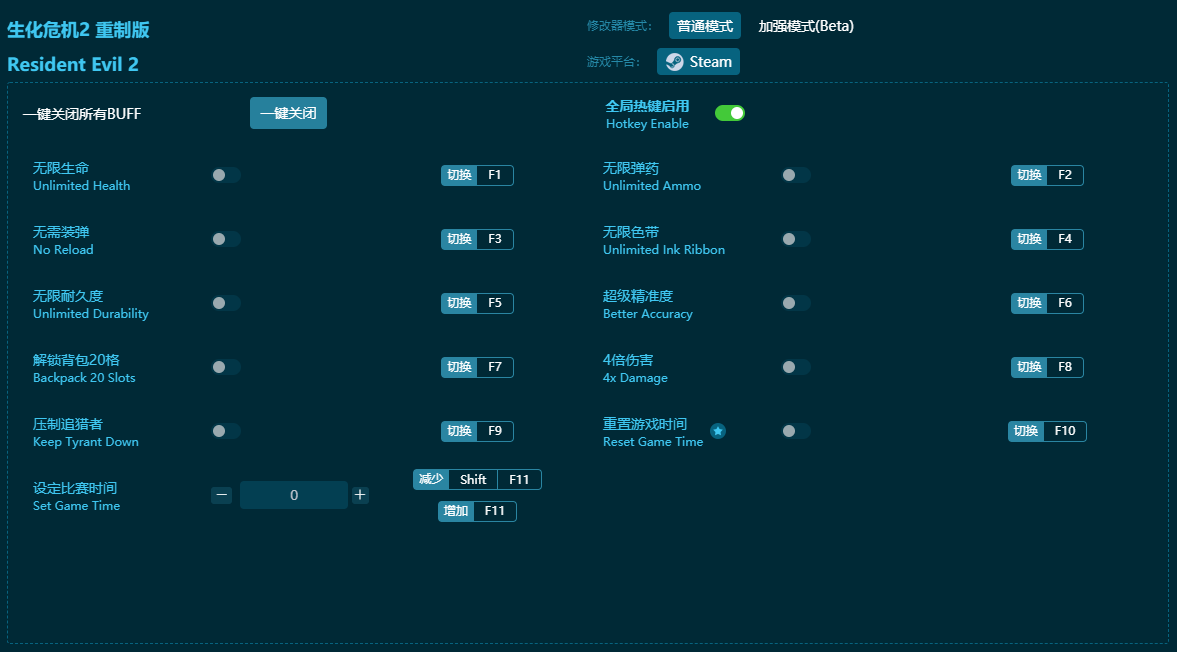
Task: Click the 一键关闭 button
Action: tap(288, 113)
